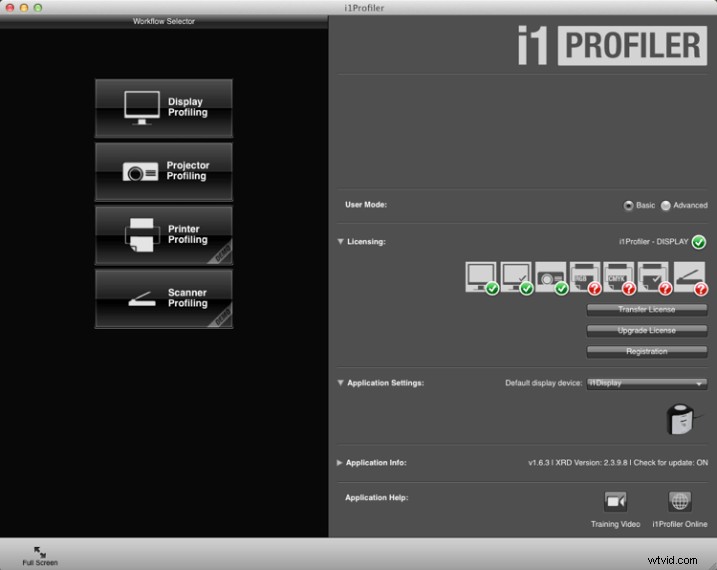Image resolution: width=717 pixels, height=570 pixels.
Task: Click the scanner license icon
Action: (x=690, y=277)
